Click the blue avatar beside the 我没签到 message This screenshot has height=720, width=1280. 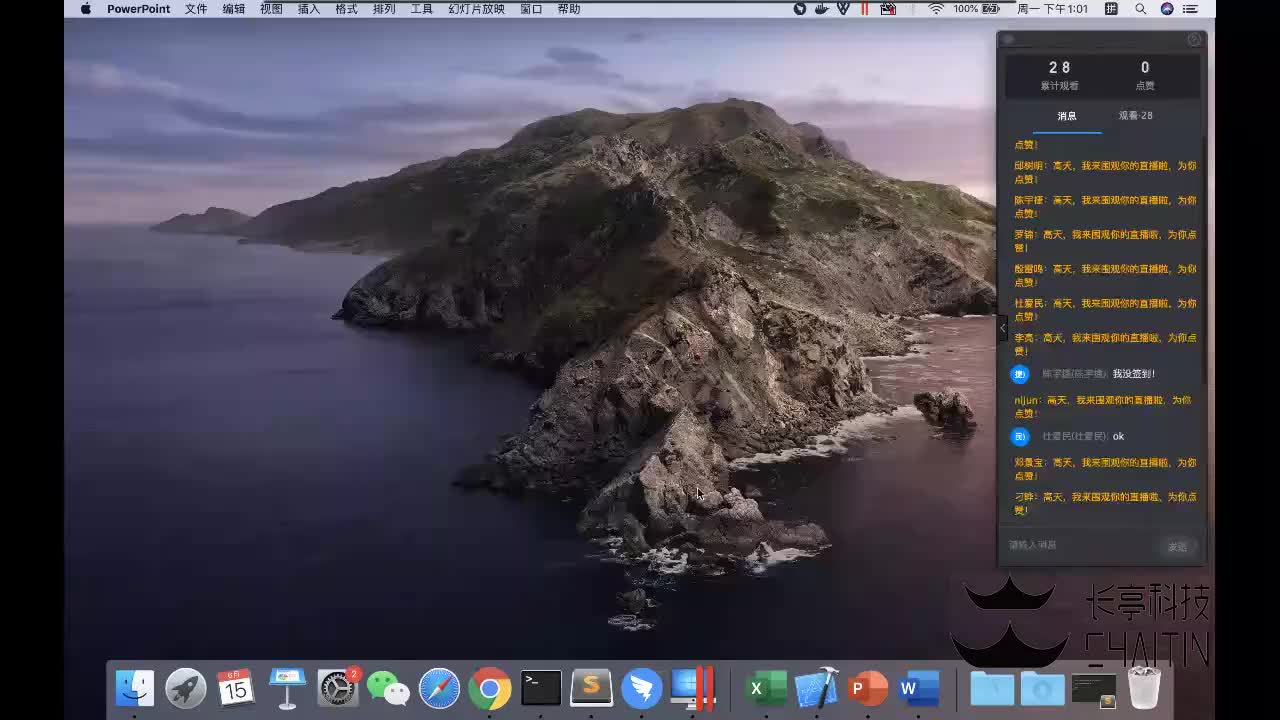click(1020, 374)
